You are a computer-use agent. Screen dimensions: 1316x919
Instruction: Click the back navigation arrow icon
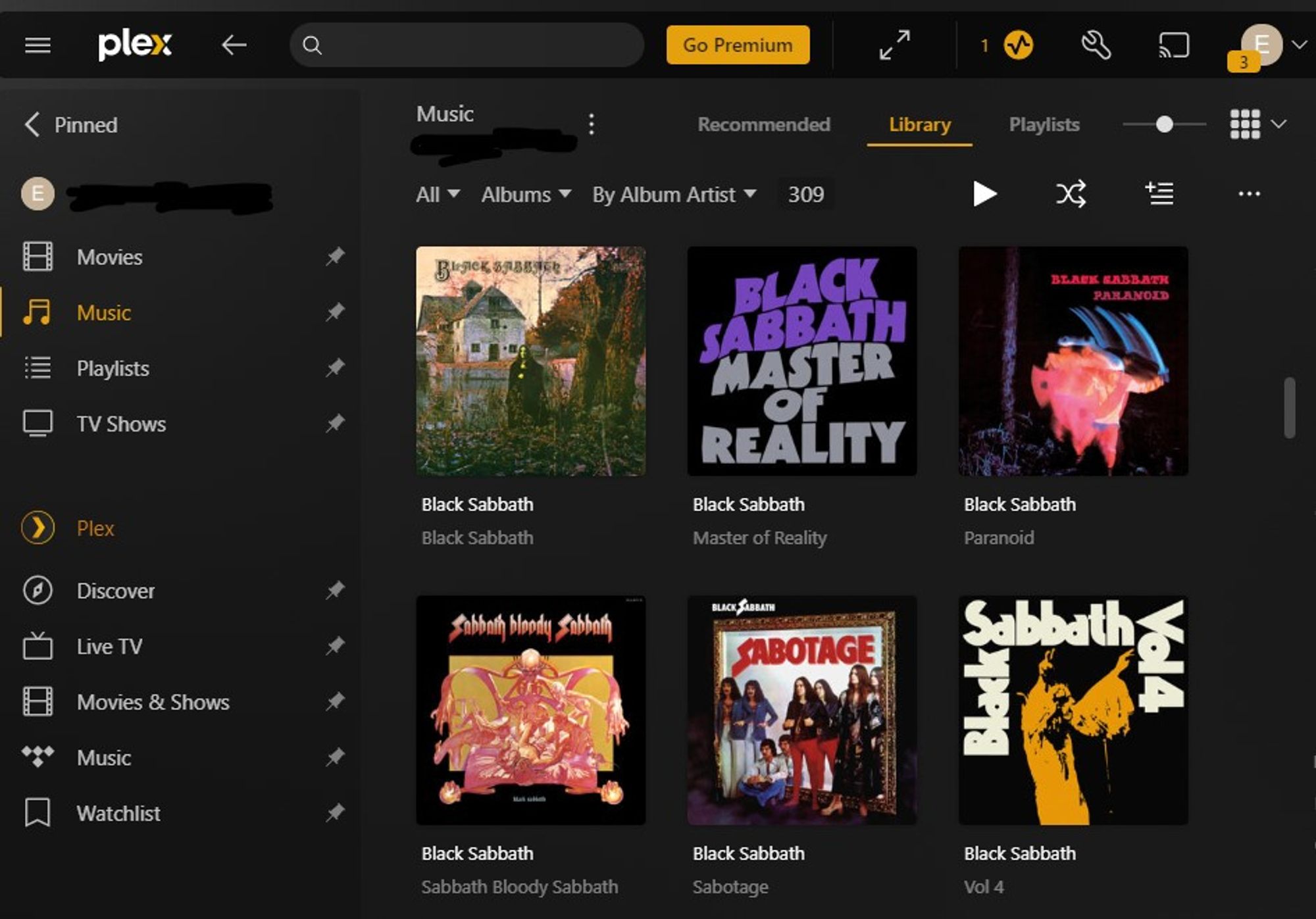pyautogui.click(x=233, y=45)
